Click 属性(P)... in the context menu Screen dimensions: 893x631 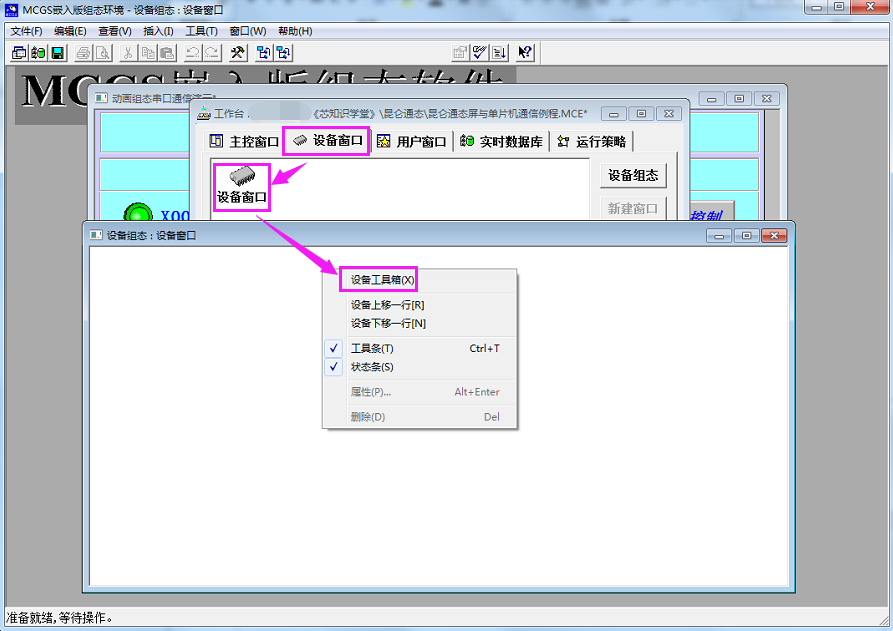coord(420,392)
